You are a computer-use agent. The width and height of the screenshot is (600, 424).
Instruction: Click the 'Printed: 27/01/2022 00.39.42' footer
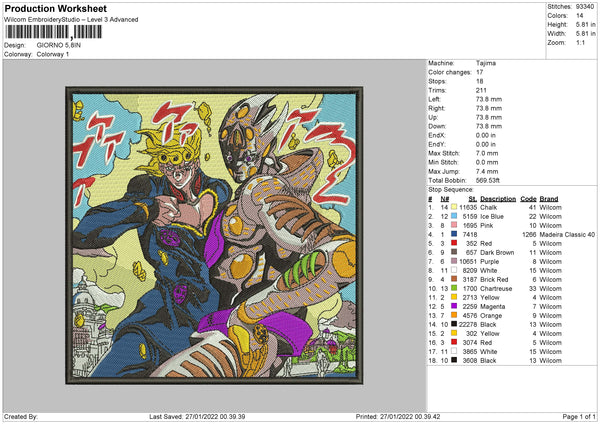click(x=398, y=416)
